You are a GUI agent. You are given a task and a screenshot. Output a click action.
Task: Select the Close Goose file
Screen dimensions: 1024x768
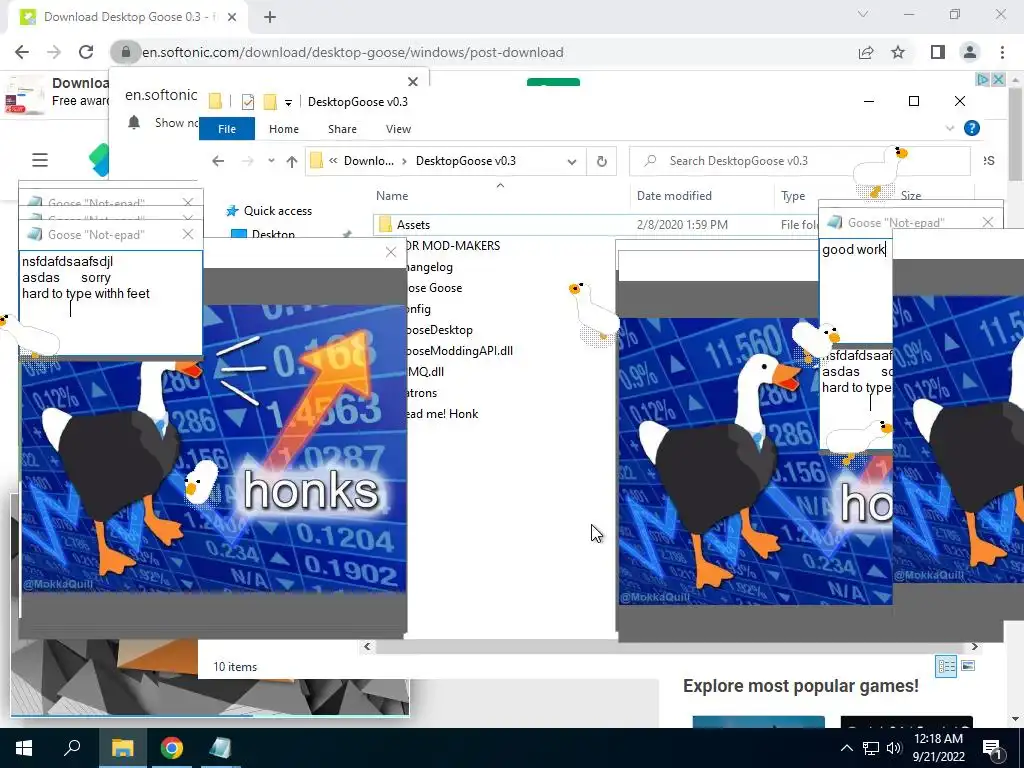point(435,288)
